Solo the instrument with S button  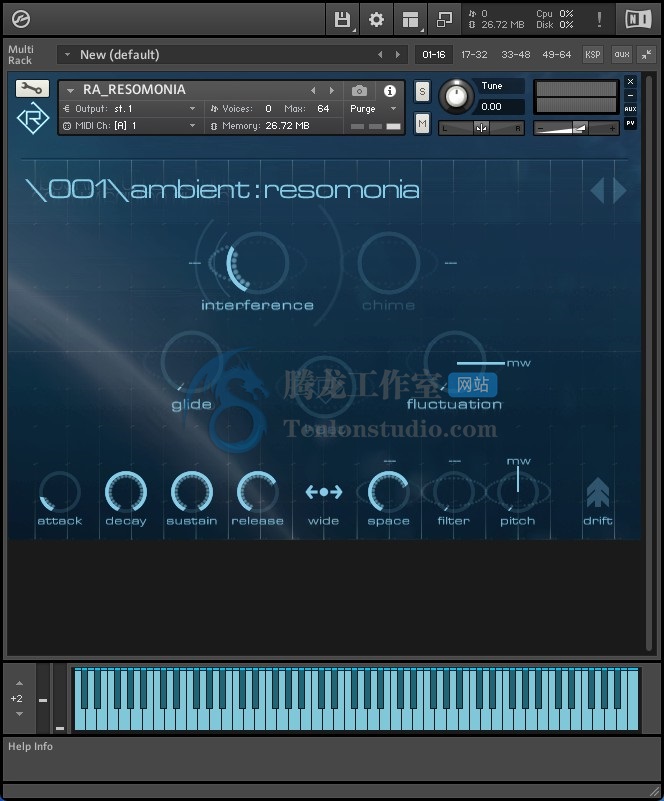click(422, 92)
